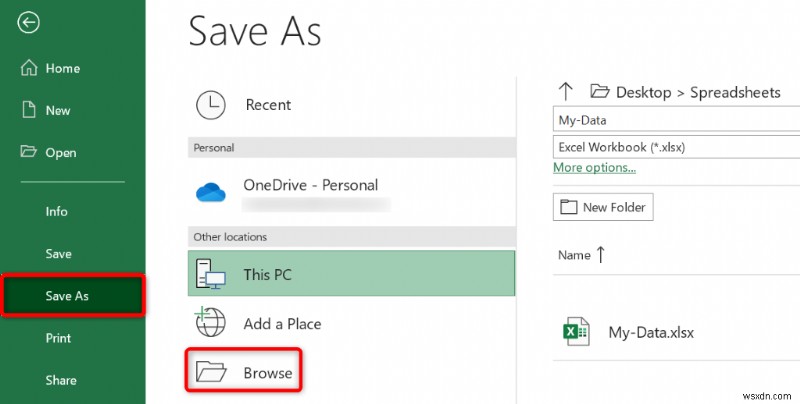Click the Home house icon
Viewport: 800px width, 404px height.
point(29,68)
